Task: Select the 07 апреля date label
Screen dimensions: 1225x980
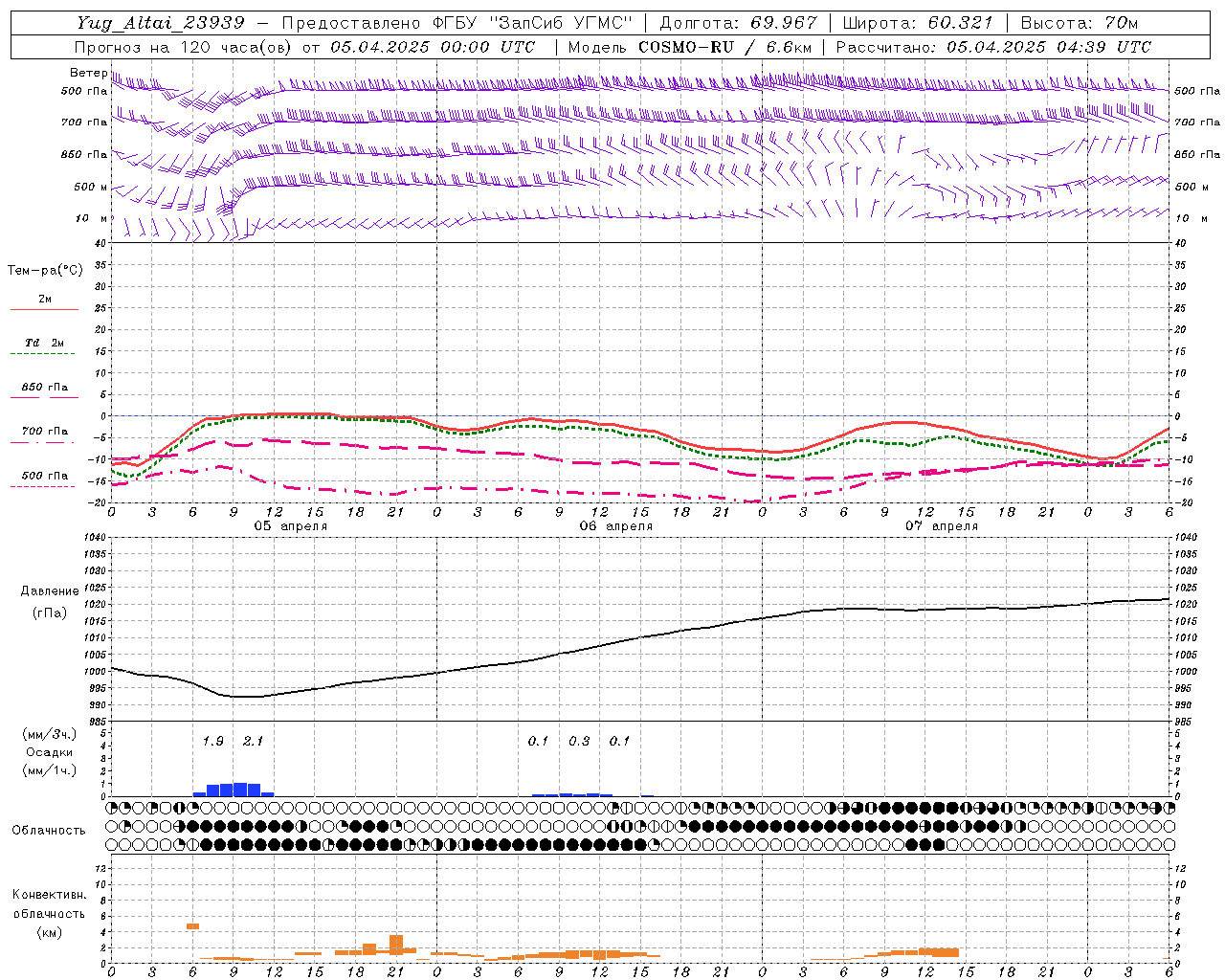Action: (x=941, y=526)
